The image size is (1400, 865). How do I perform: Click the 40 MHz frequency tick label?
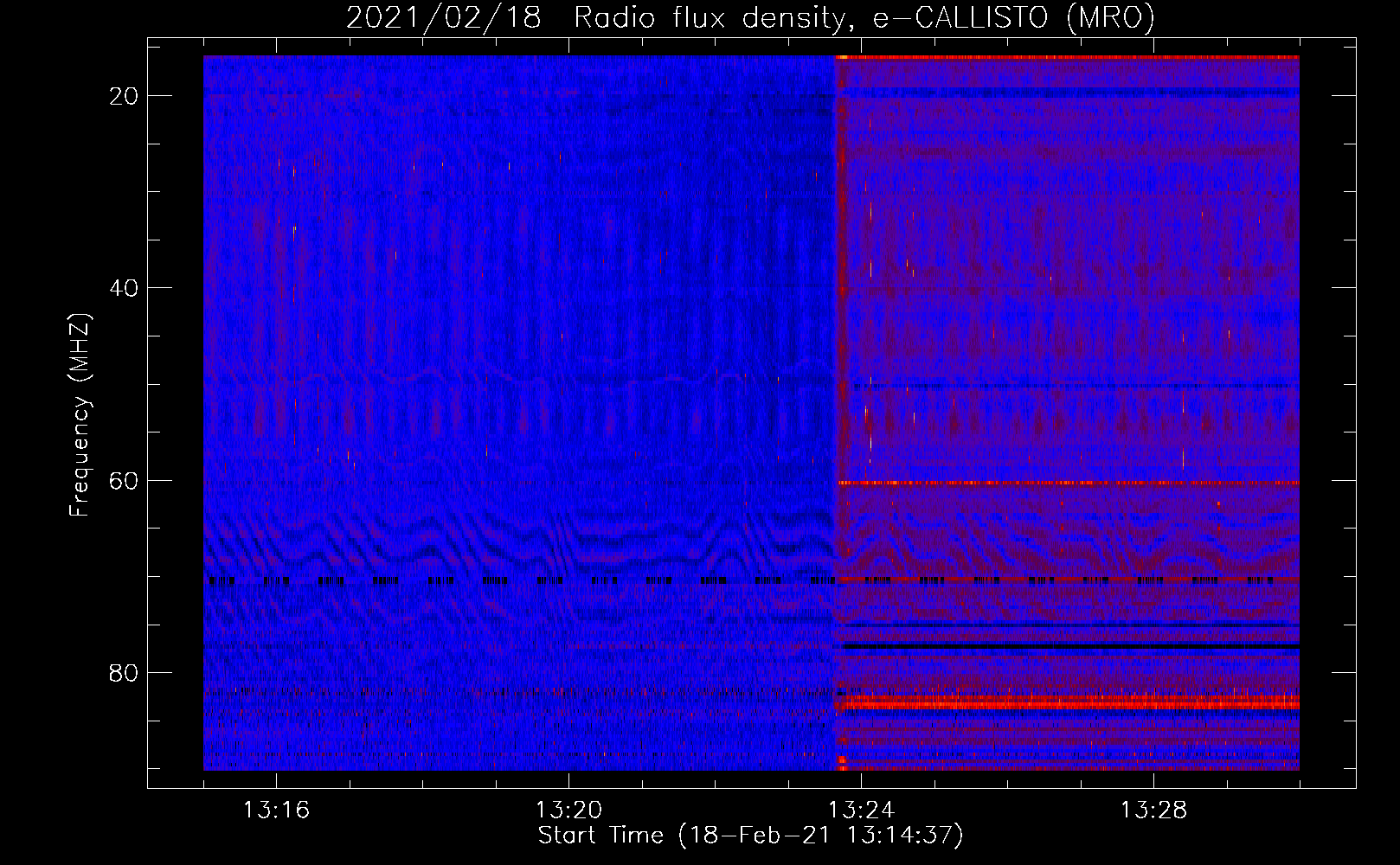tap(124, 288)
